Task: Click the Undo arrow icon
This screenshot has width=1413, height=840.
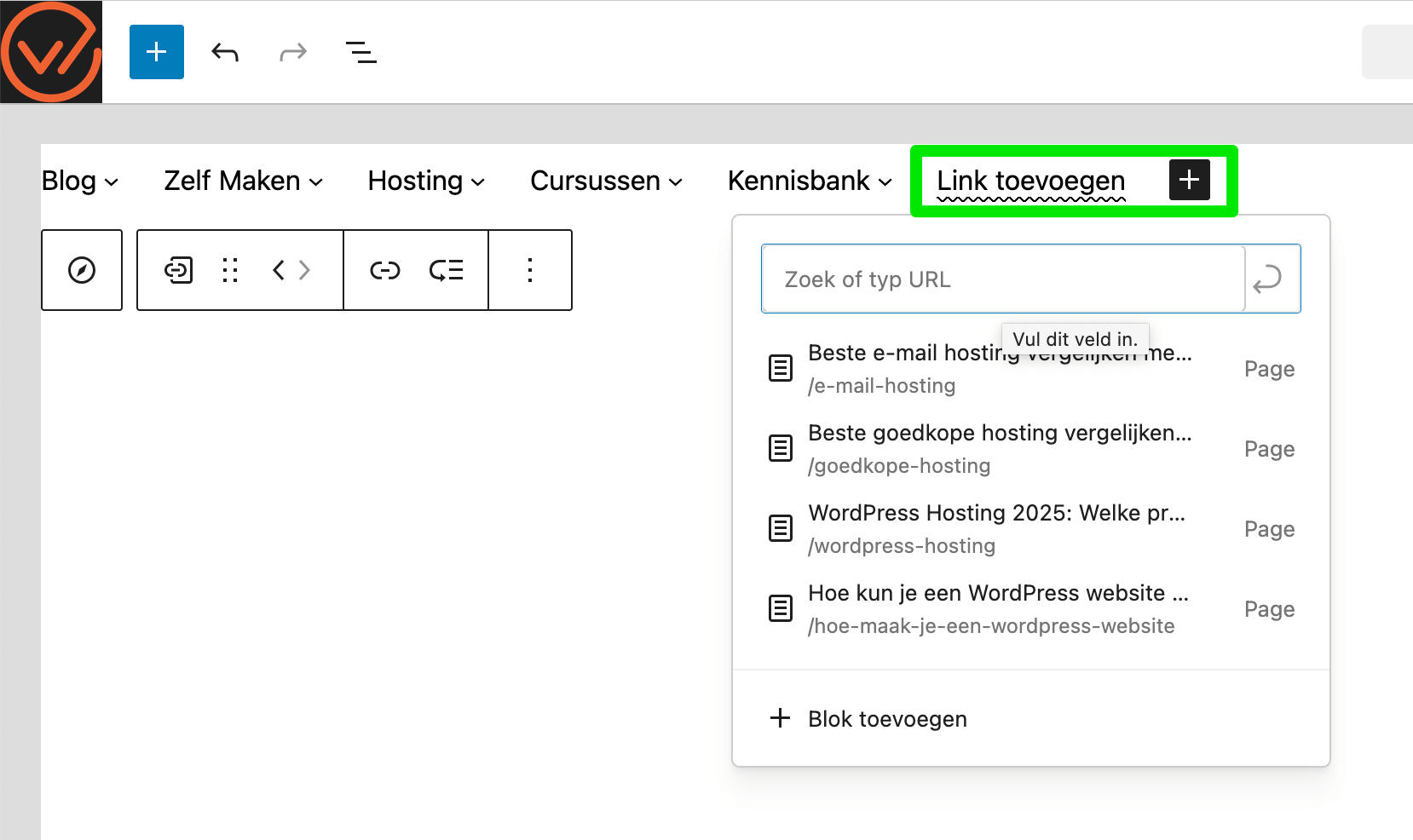Action: coord(224,51)
